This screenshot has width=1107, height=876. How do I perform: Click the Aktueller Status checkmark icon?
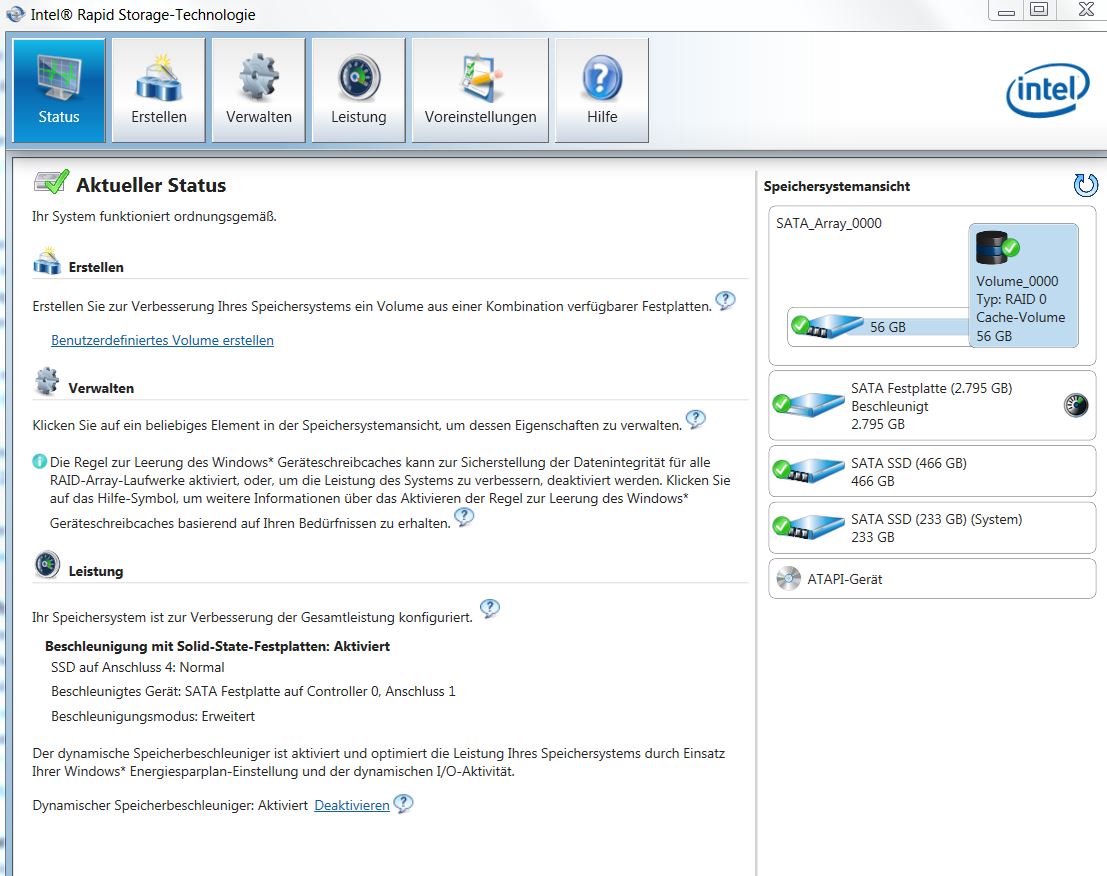point(52,183)
